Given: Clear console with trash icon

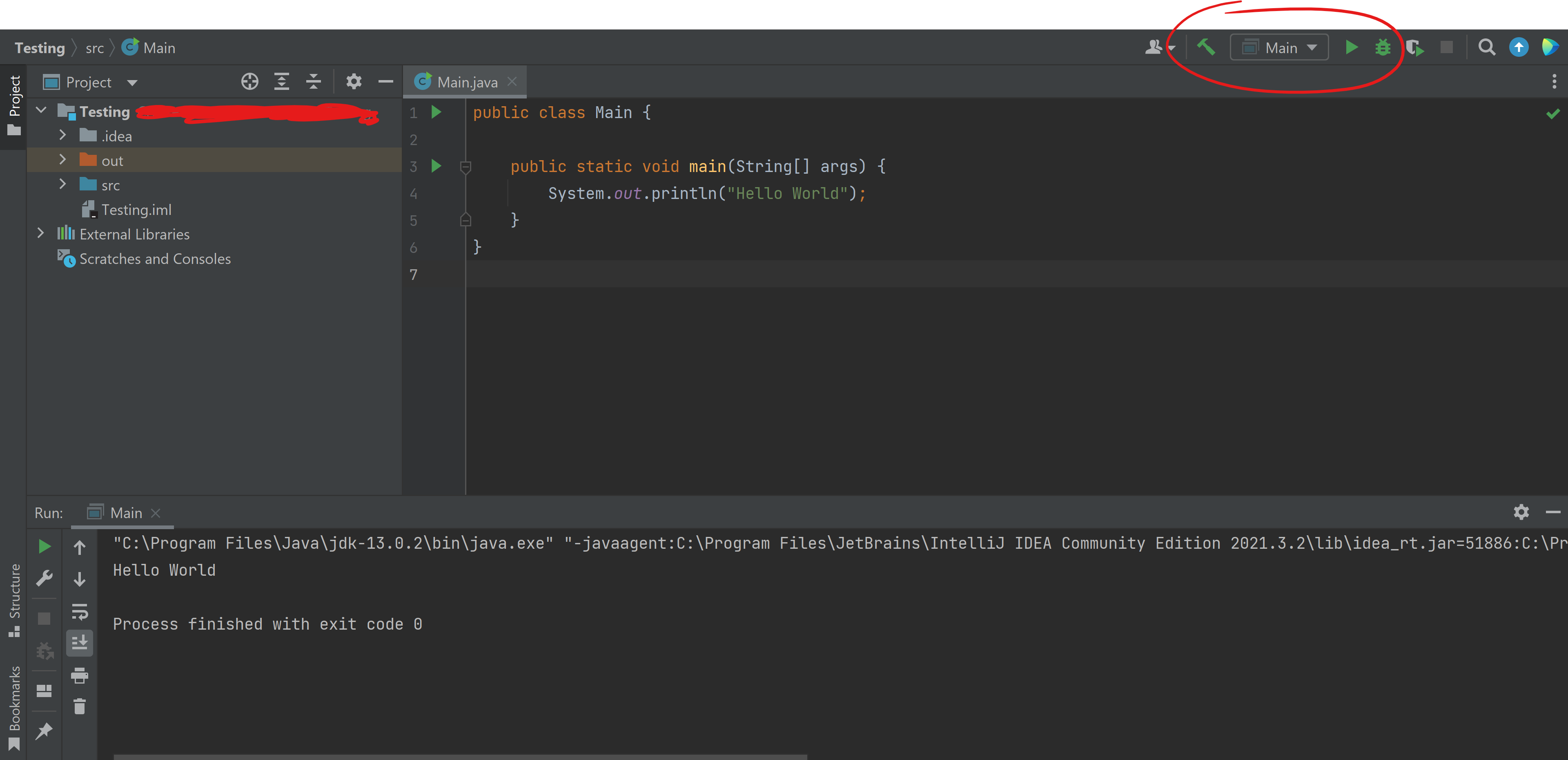Looking at the screenshot, I should (79, 706).
